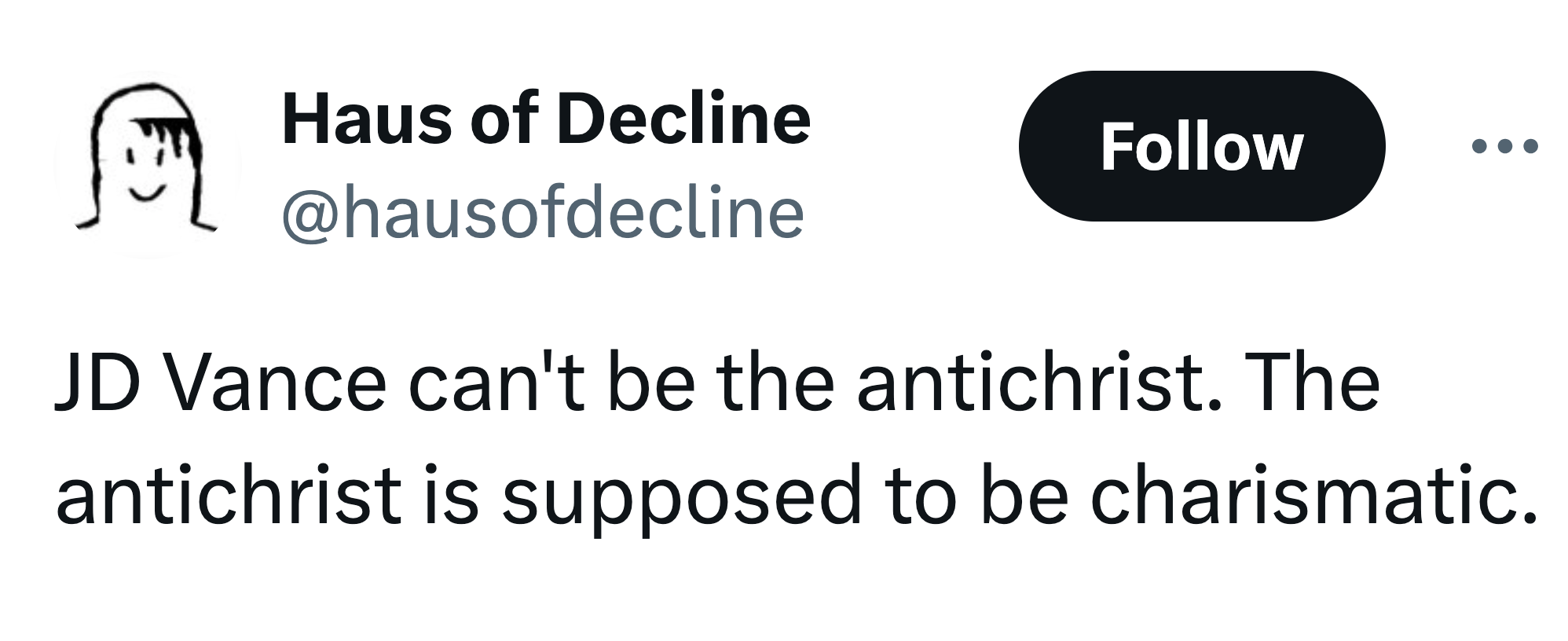This screenshot has width=1568, height=641.
Task: Click the "@" symbol of the handle
Action: pos(311,215)
